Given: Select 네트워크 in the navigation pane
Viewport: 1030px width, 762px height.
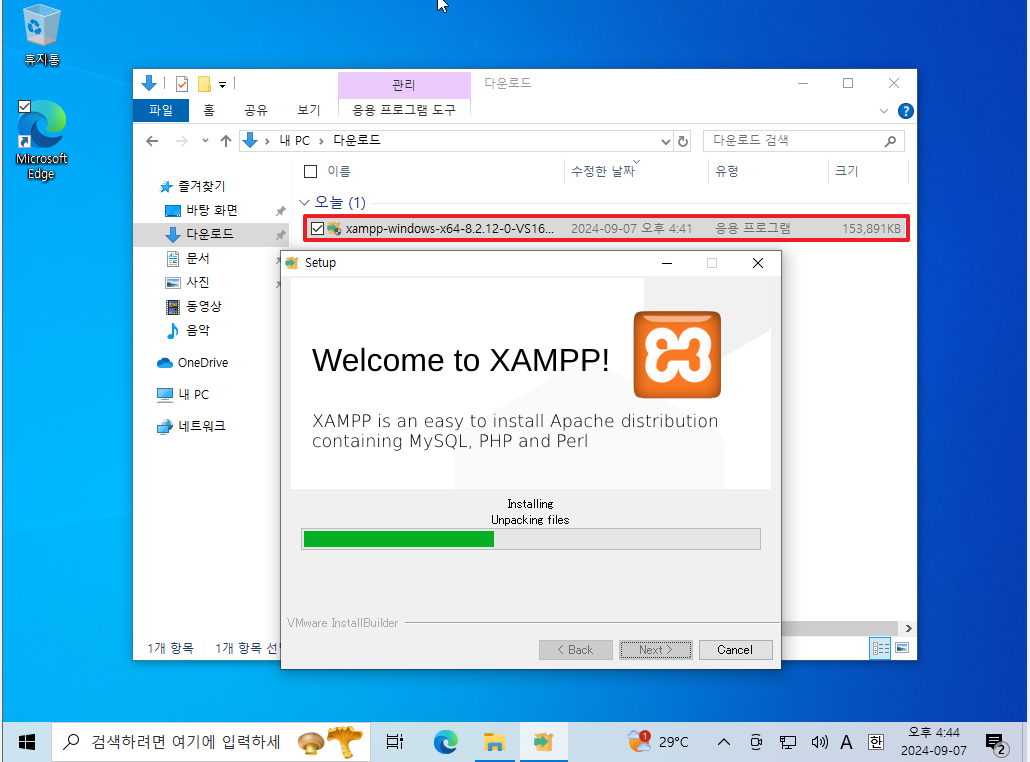Looking at the screenshot, I should click(x=191, y=426).
